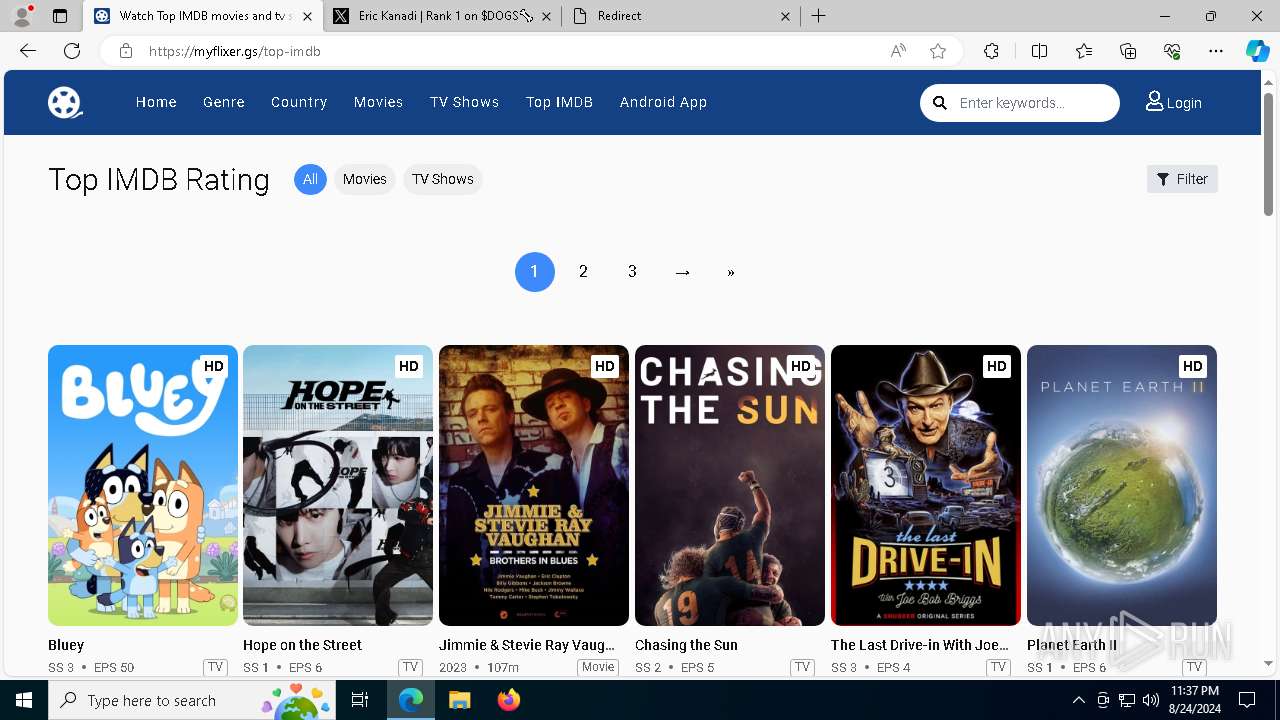Click the next page arrow
This screenshot has height=720, width=1280.
(682, 272)
